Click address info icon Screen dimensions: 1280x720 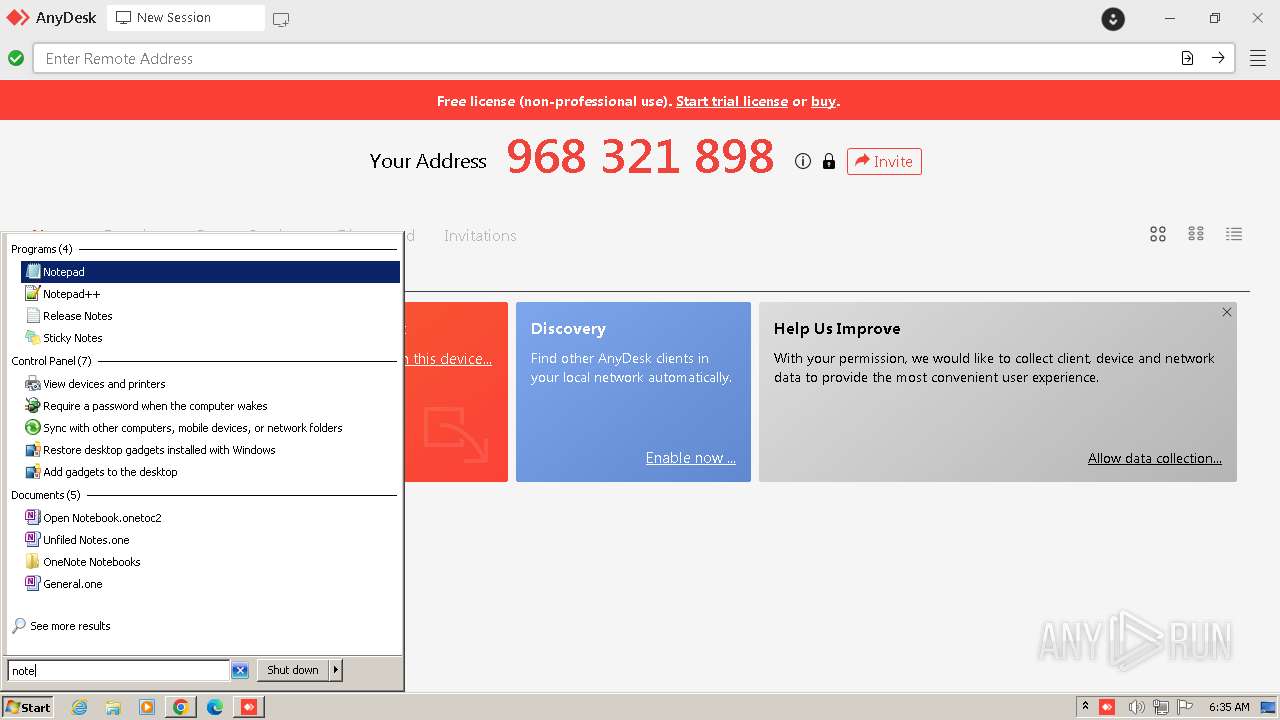point(802,161)
